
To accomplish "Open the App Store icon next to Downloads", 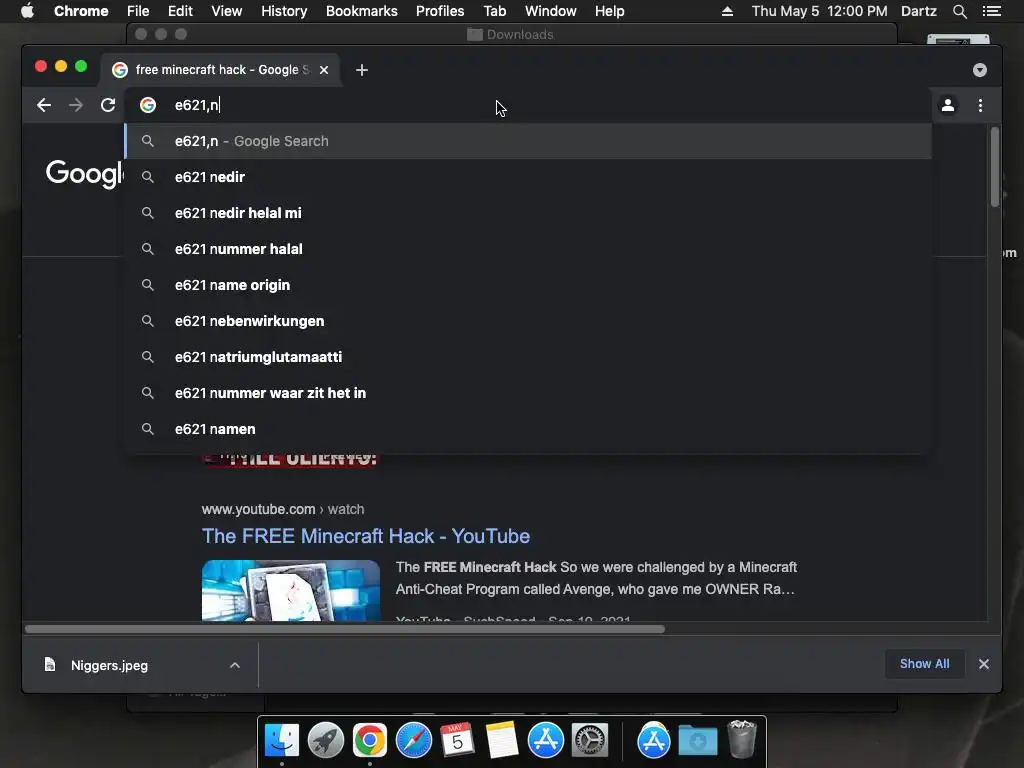I will 654,741.
